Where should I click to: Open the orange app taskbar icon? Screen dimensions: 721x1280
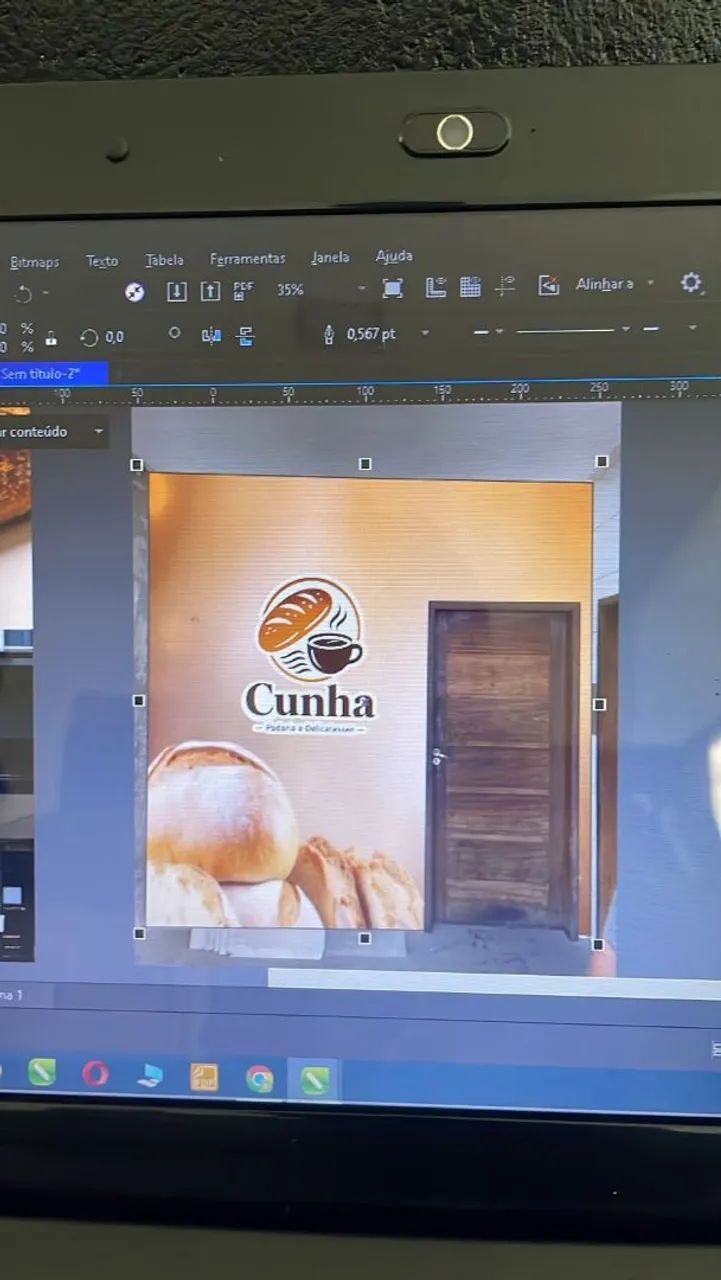pyautogui.click(x=204, y=1077)
